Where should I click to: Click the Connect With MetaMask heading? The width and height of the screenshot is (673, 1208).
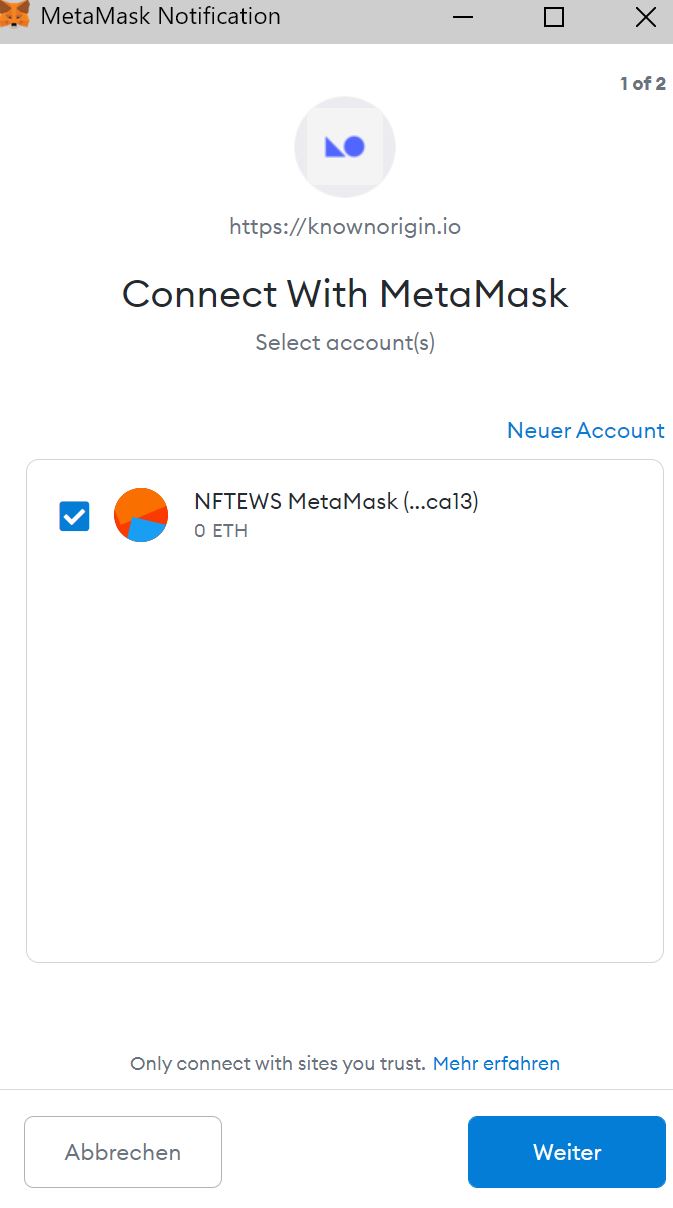[345, 294]
